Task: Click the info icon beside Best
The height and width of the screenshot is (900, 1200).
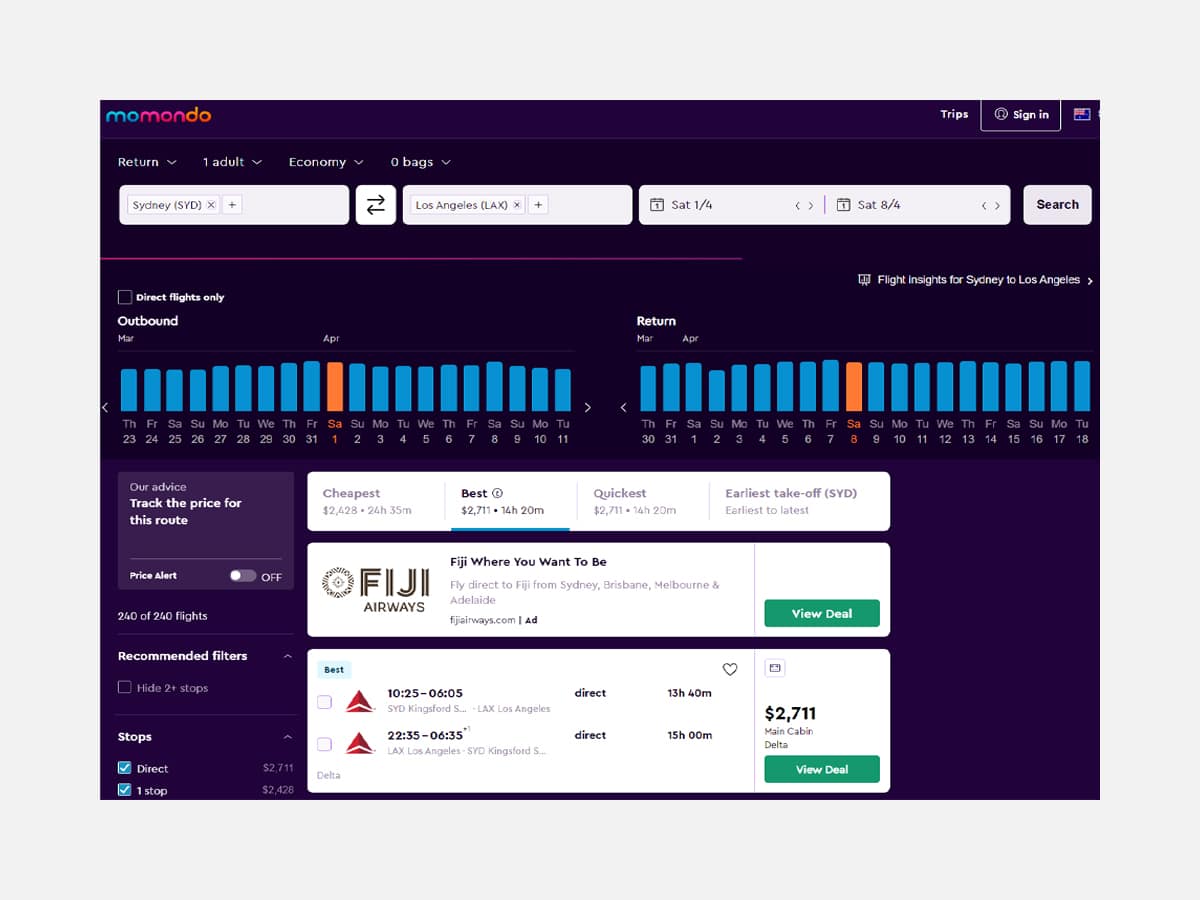Action: (498, 493)
